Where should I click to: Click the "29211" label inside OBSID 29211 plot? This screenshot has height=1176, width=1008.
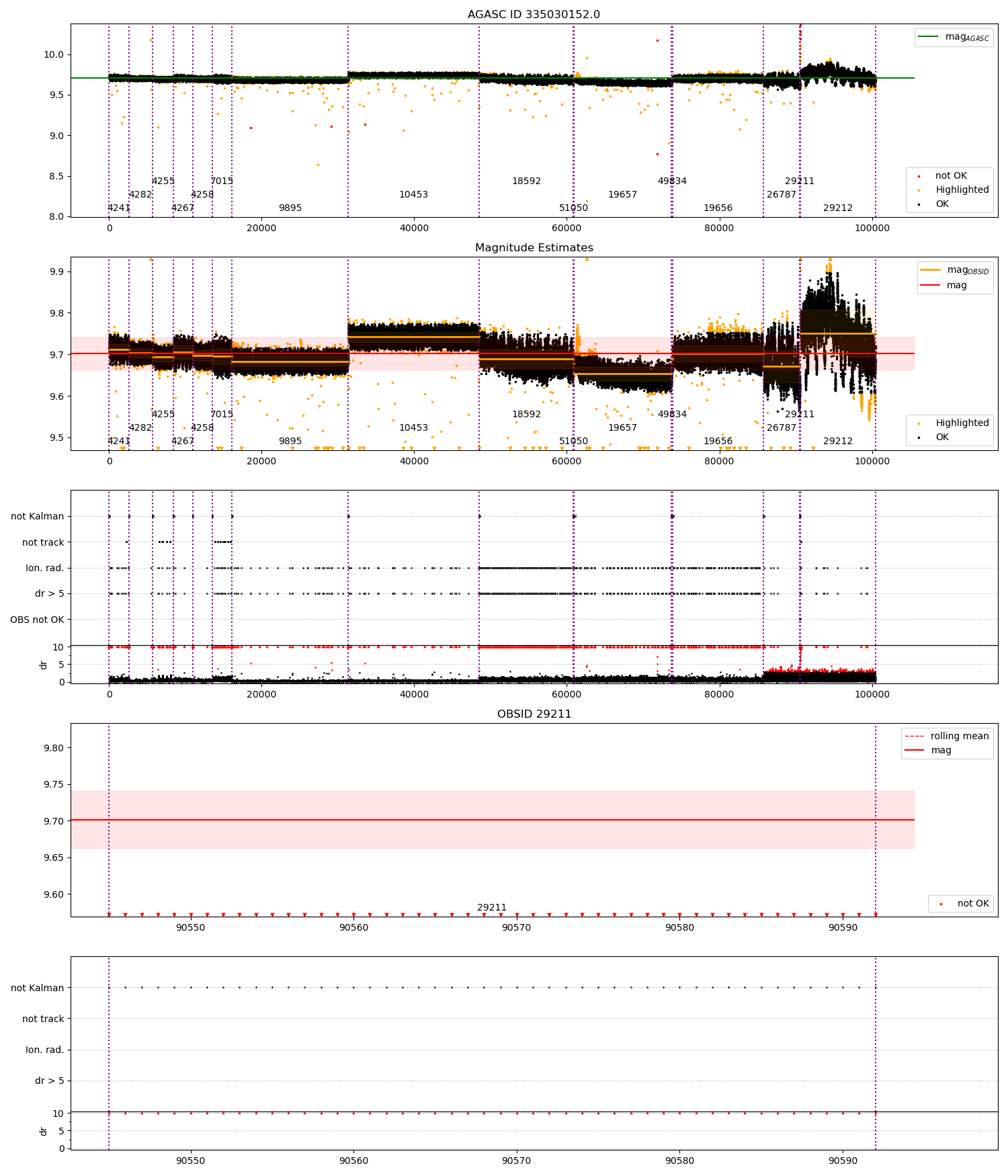492,908
